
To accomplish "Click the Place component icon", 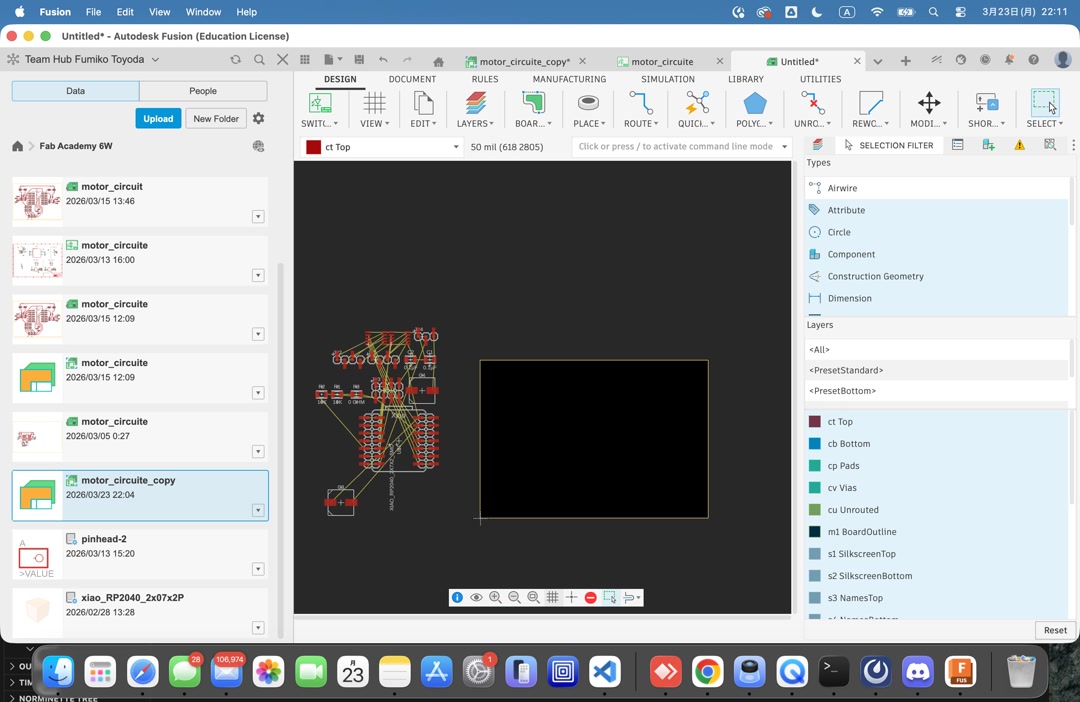I will point(588,103).
